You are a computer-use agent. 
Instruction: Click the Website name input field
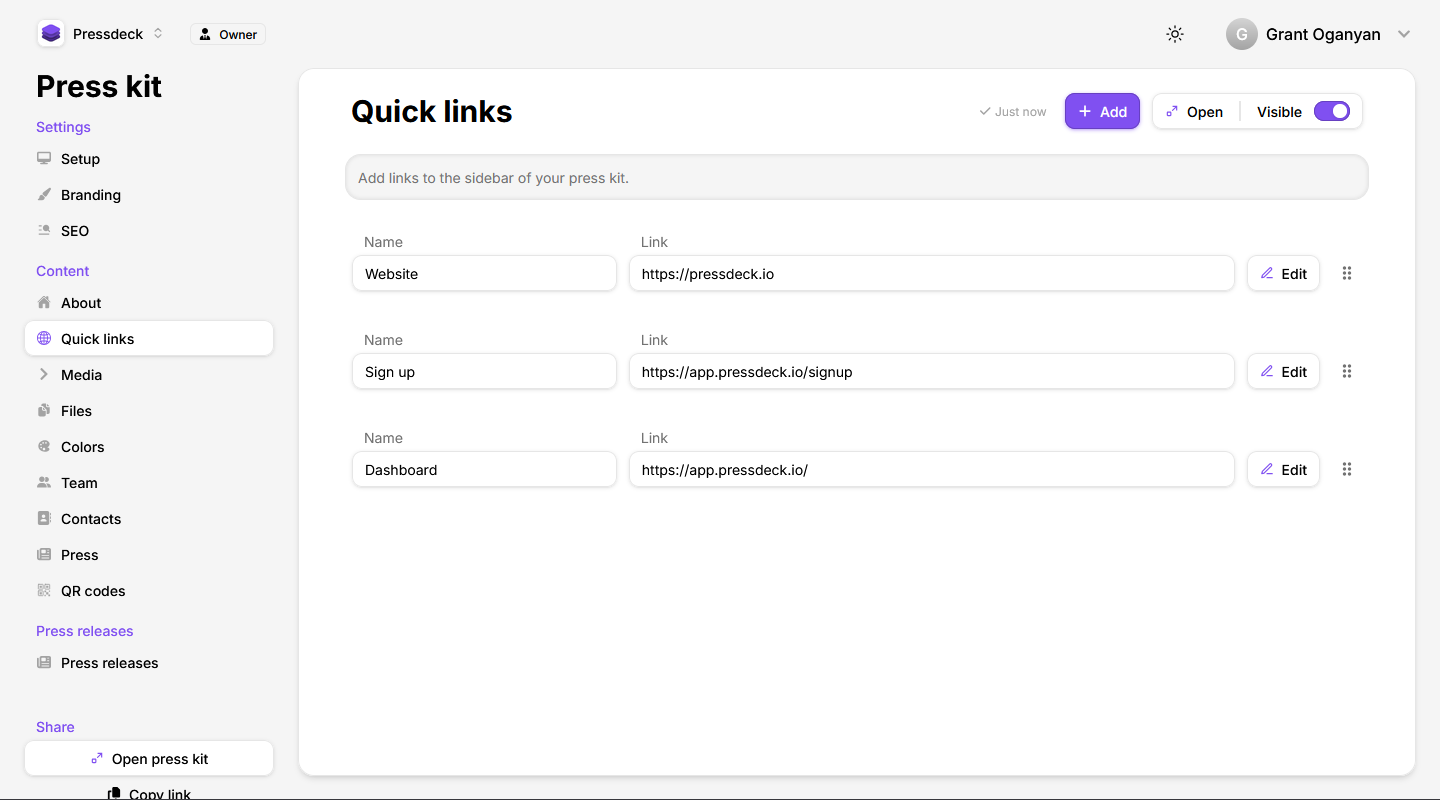point(484,273)
